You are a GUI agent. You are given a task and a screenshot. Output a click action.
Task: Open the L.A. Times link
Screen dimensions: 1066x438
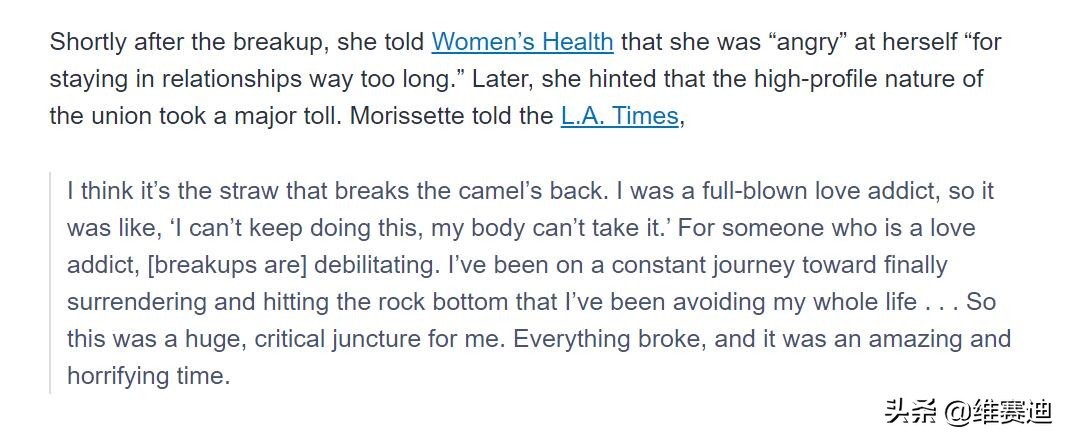pos(619,116)
